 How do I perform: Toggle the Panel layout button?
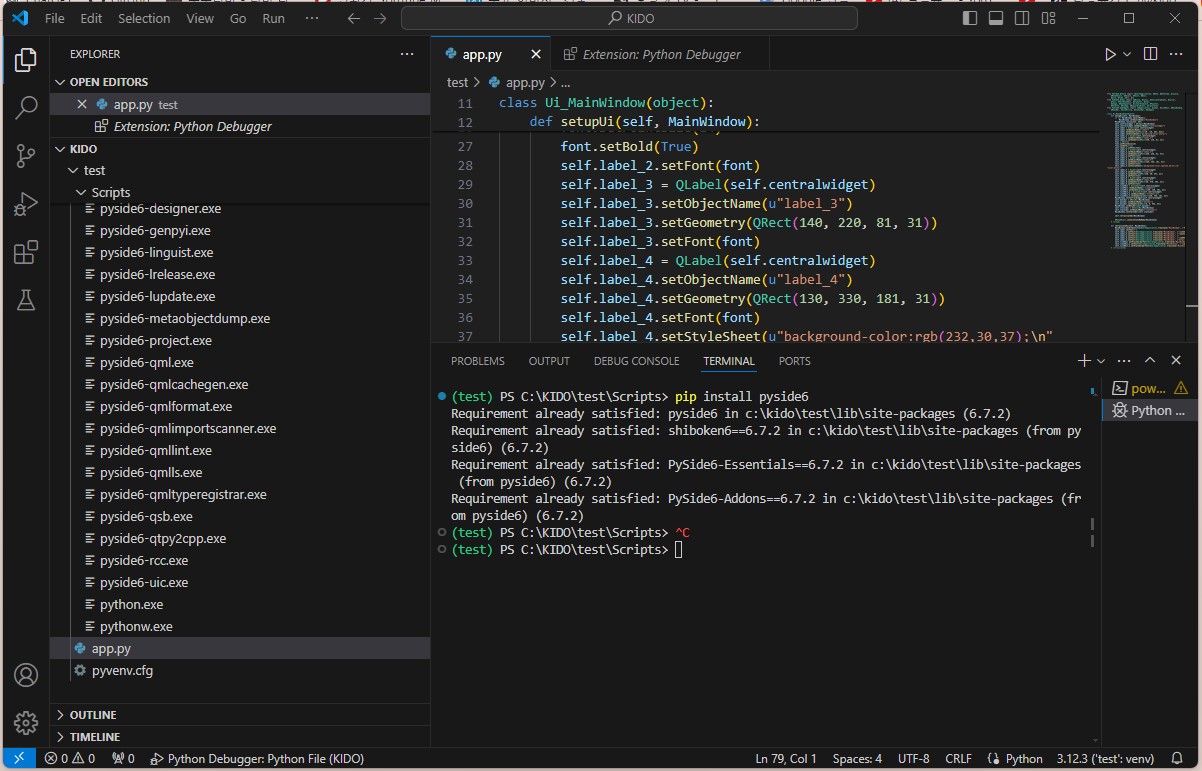[x=996, y=18]
